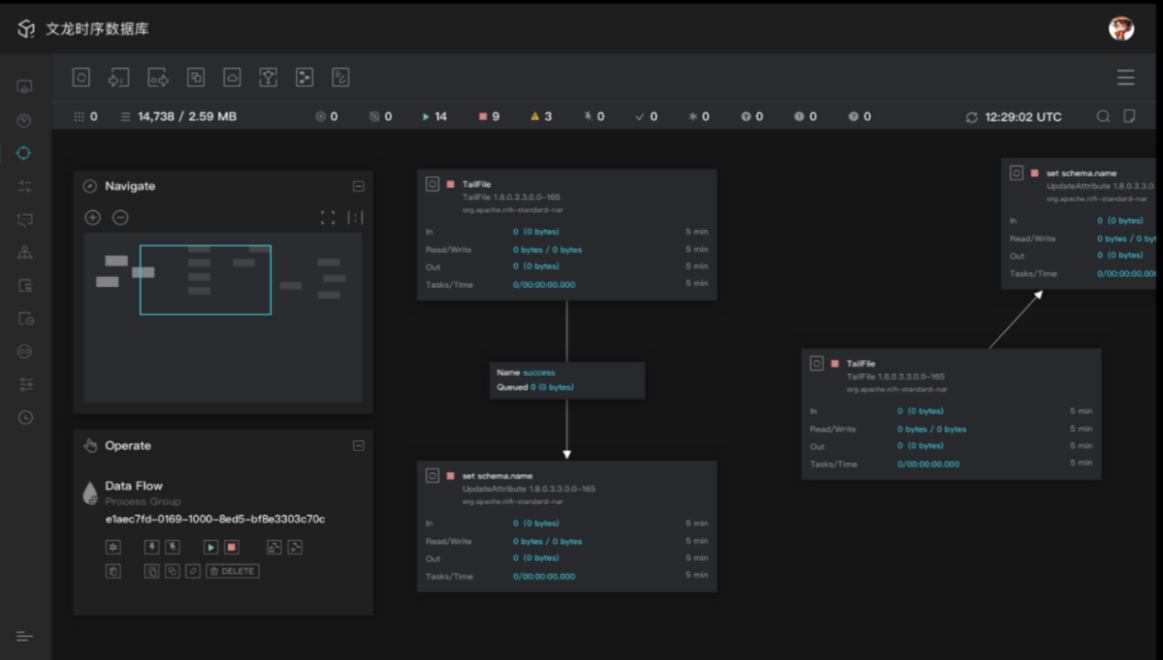
Task: Click Read/Write value on top-left TailFile
Action: pyautogui.click(x=547, y=250)
